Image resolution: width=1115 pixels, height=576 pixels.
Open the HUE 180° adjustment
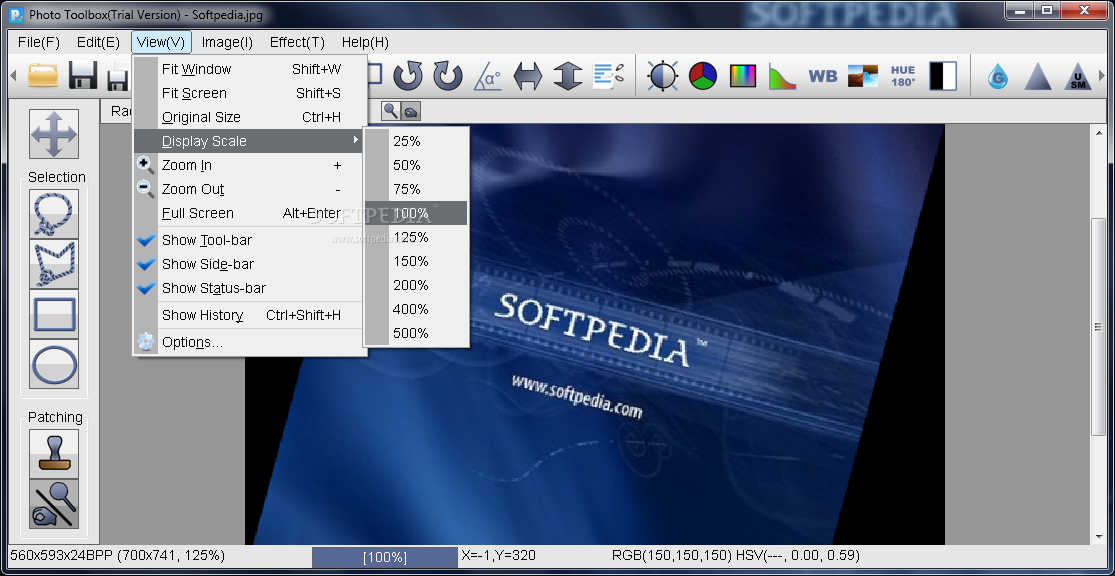(903, 75)
